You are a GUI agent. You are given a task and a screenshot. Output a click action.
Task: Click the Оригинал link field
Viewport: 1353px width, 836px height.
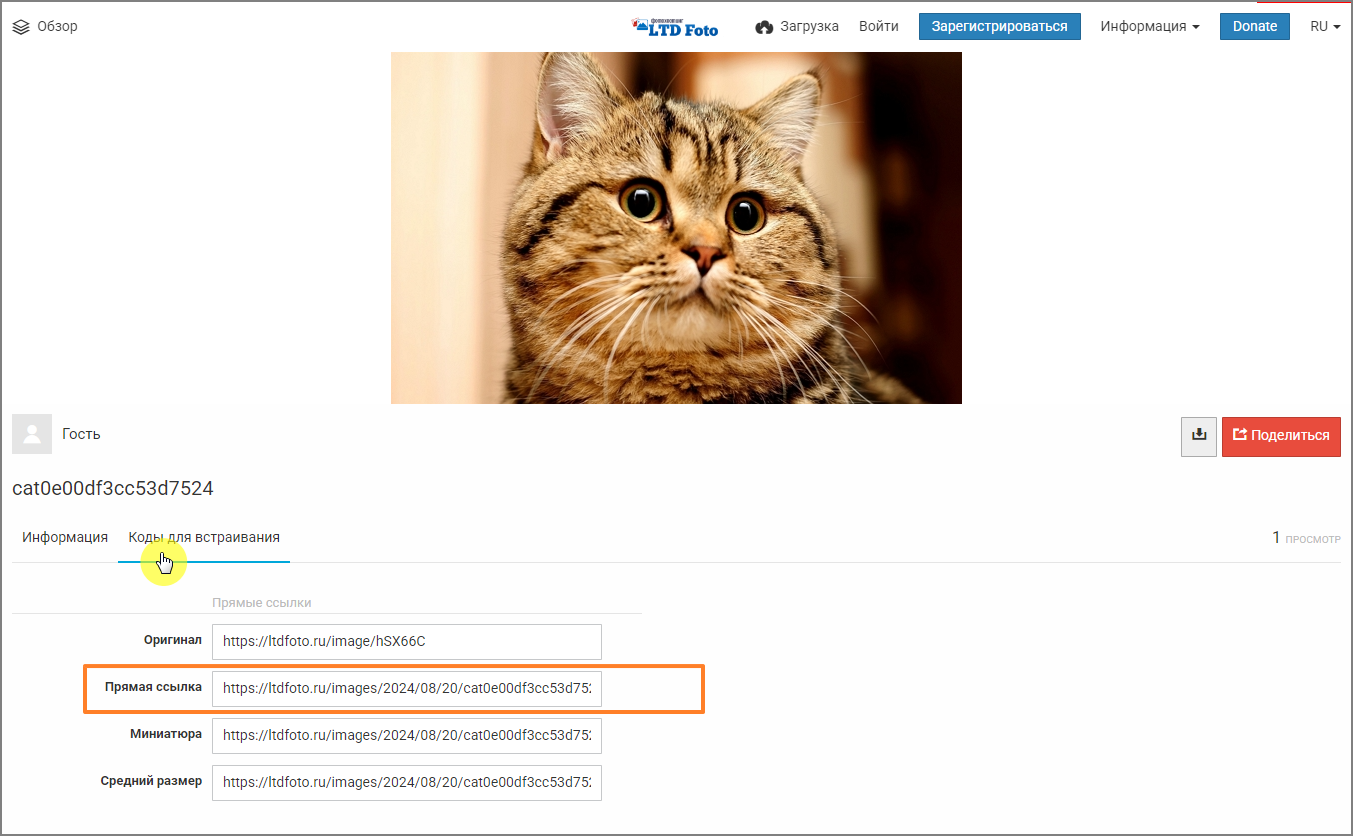point(407,642)
